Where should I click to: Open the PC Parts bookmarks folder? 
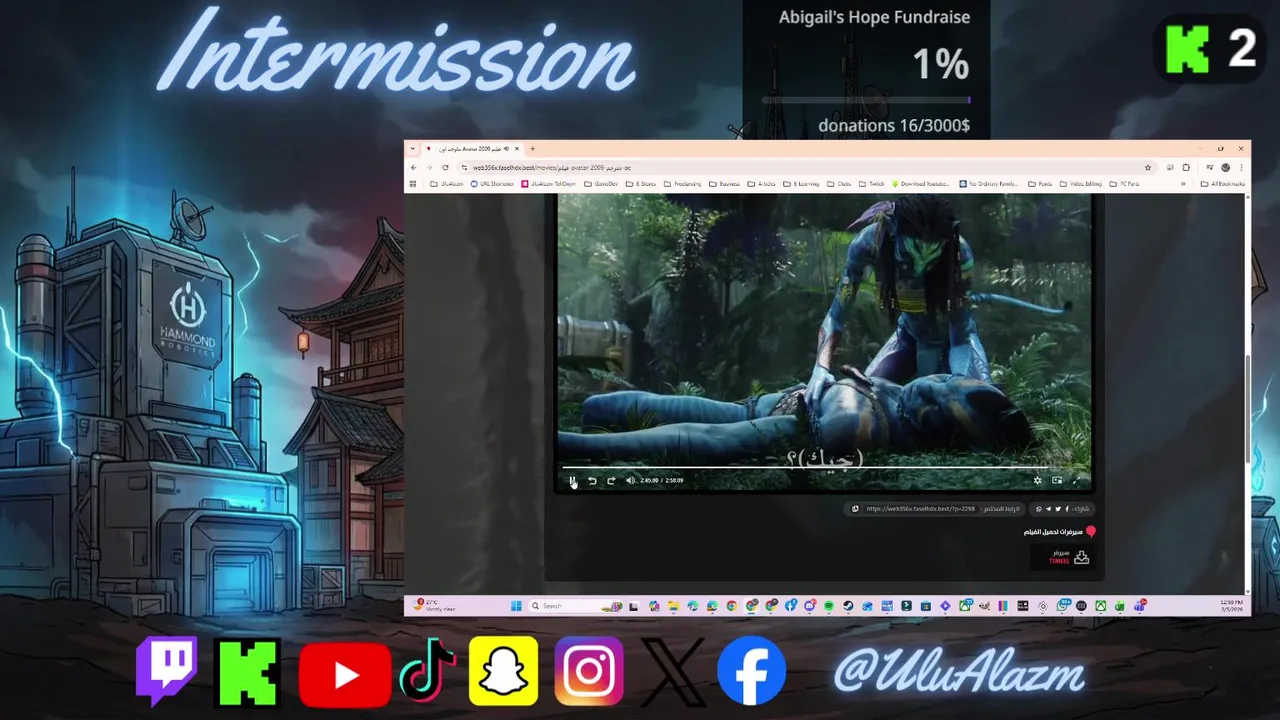(1122, 184)
